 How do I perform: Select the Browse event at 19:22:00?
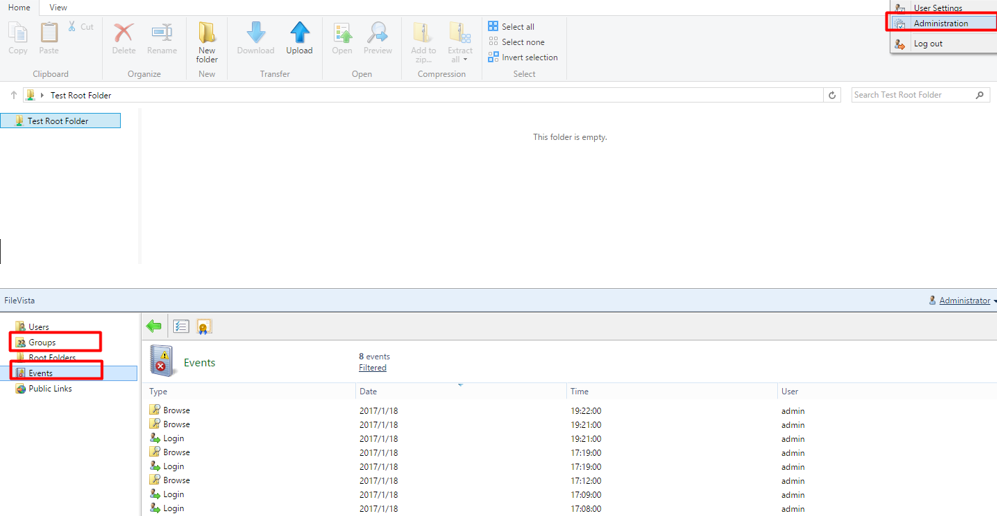[x=571, y=411]
